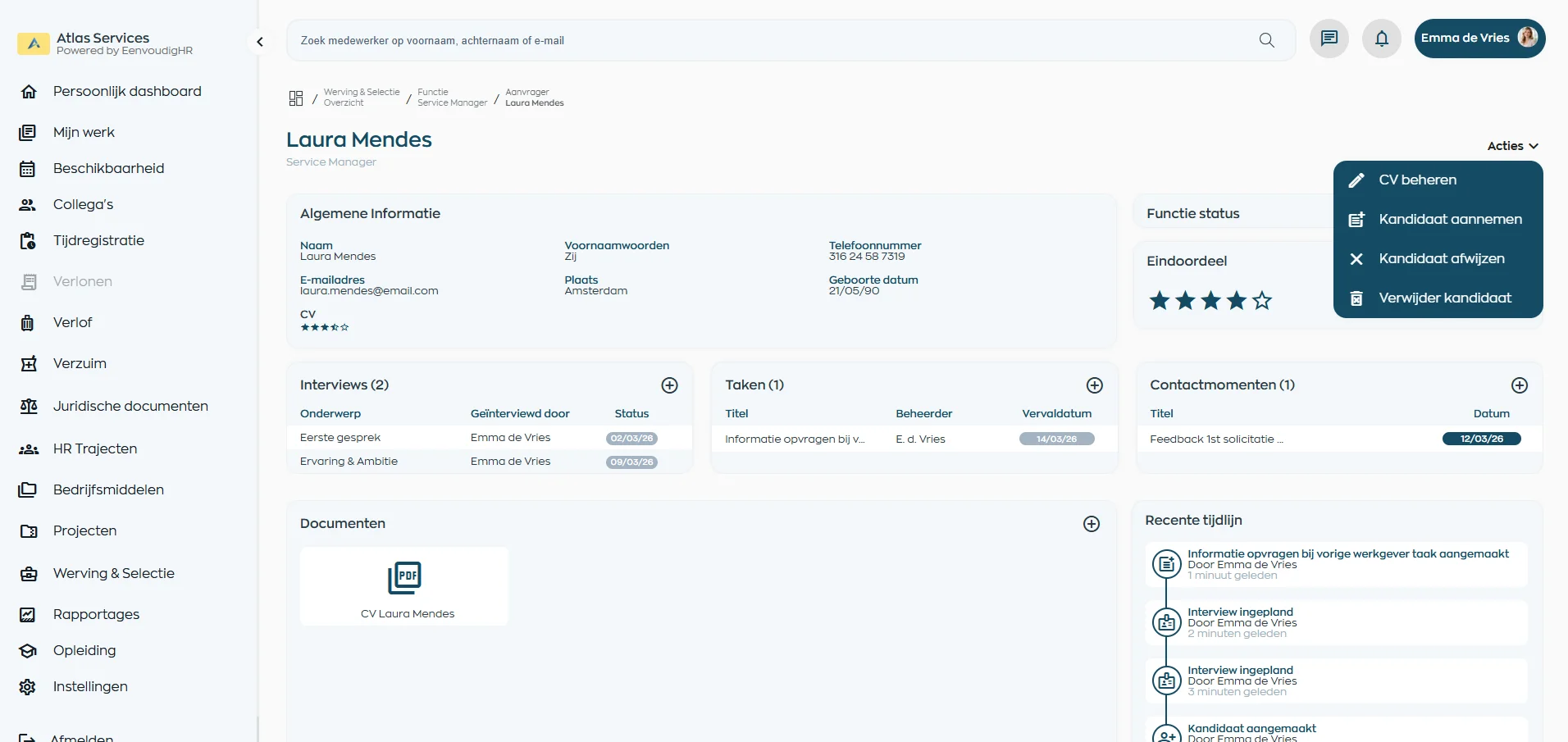Add a new interview with plus icon

click(x=669, y=385)
